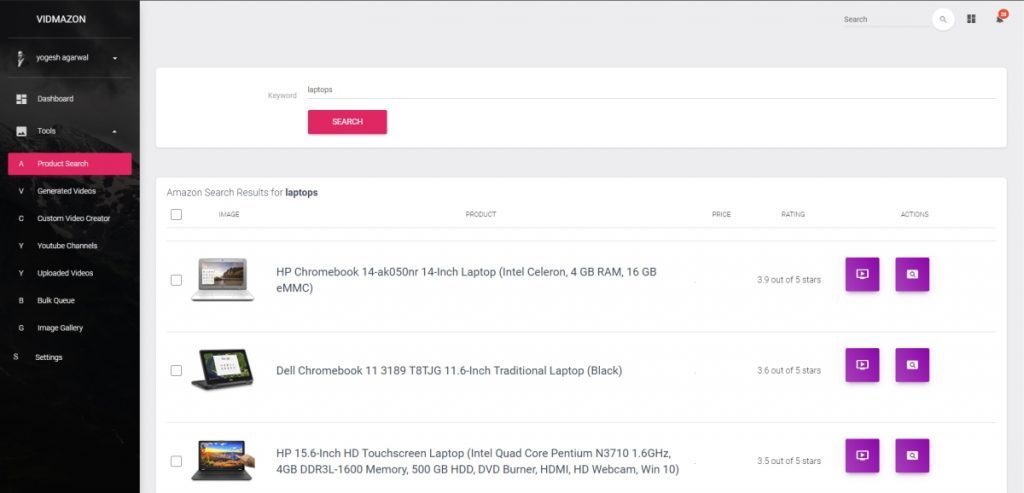Image resolution: width=1024 pixels, height=493 pixels.
Task: Click the HP Chromebook product thumbnail
Action: pyautogui.click(x=222, y=279)
